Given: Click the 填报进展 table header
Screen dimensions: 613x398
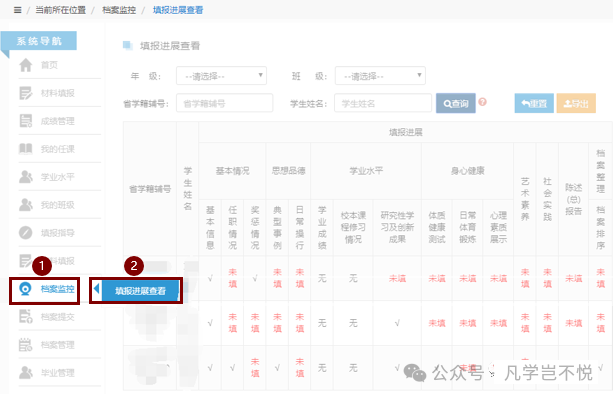Looking at the screenshot, I should click(405, 132).
